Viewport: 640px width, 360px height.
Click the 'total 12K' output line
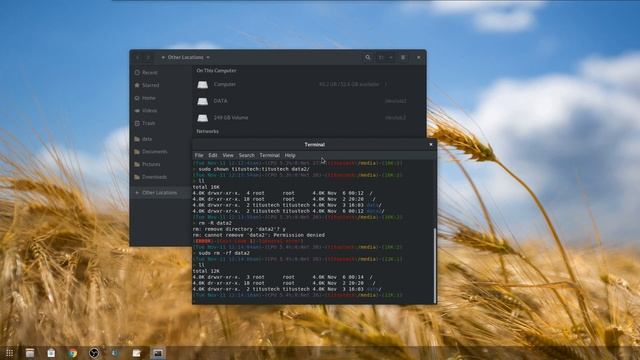(x=206, y=271)
